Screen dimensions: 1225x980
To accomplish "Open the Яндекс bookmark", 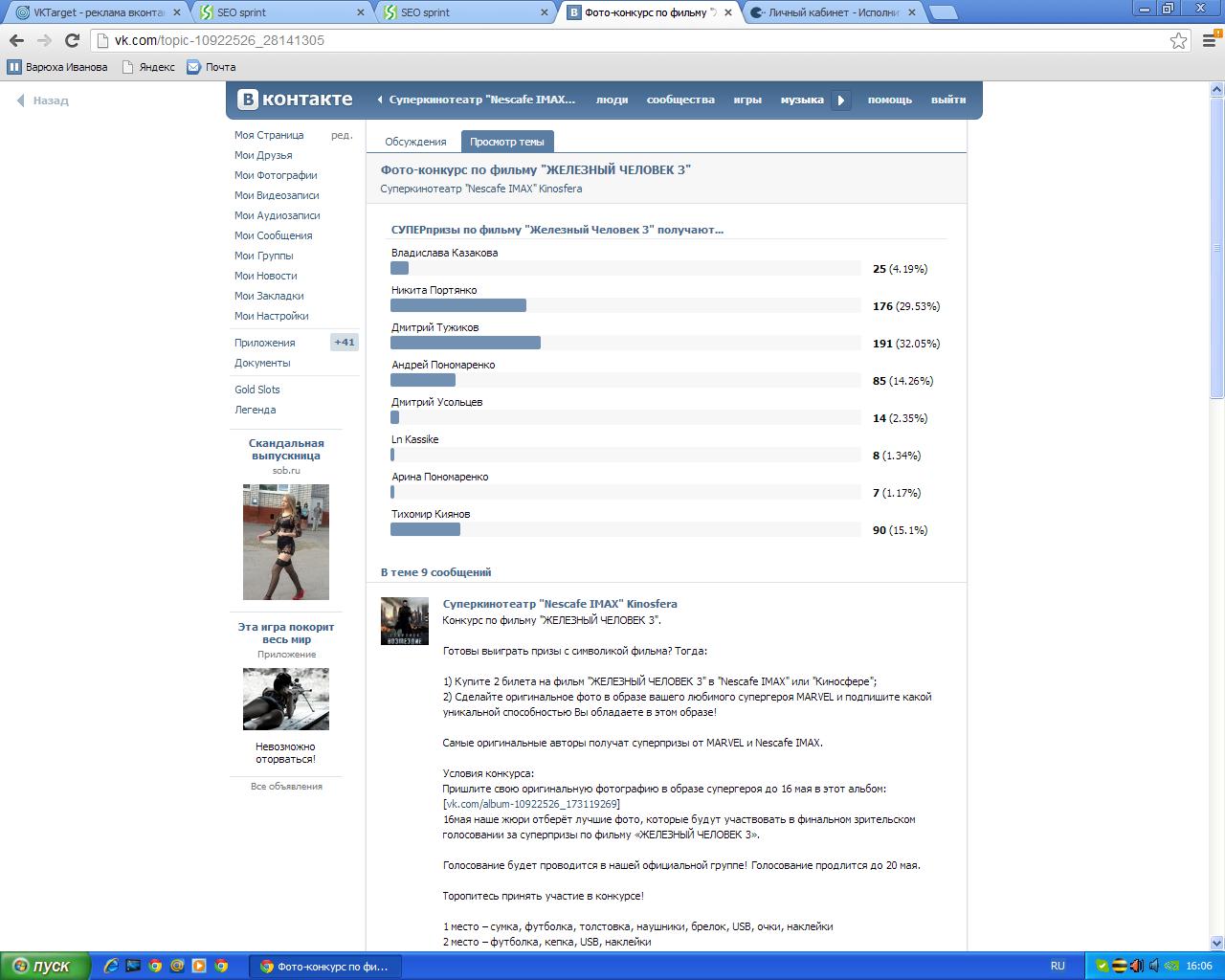I will [149, 67].
